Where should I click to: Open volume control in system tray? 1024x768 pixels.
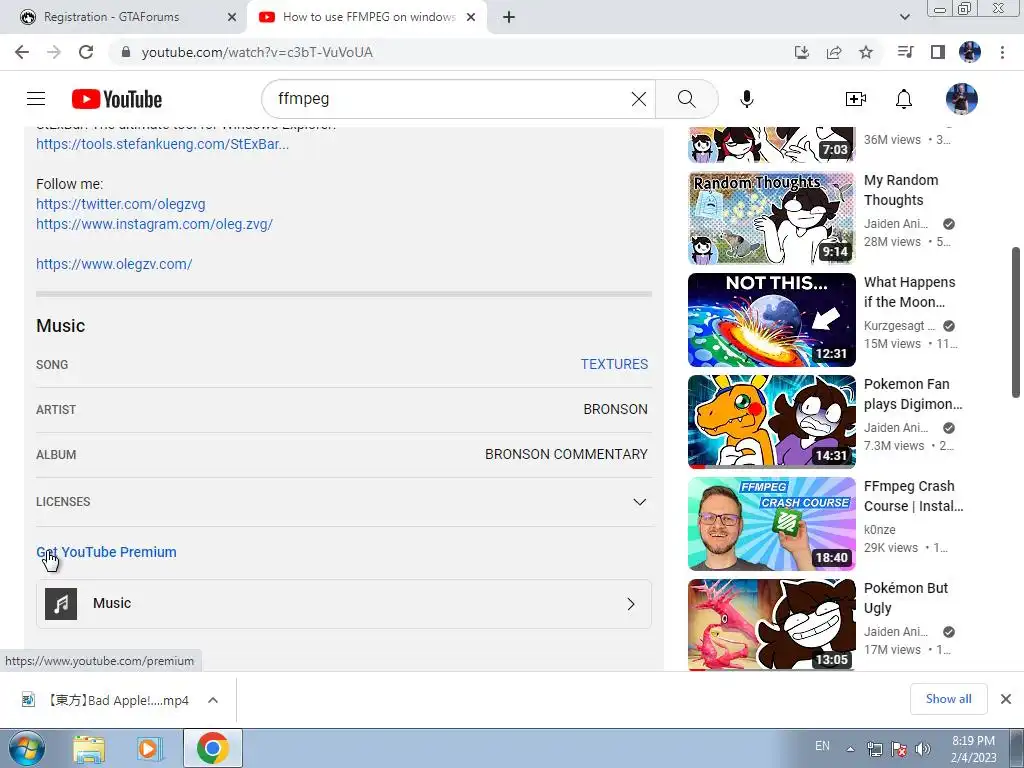point(922,749)
